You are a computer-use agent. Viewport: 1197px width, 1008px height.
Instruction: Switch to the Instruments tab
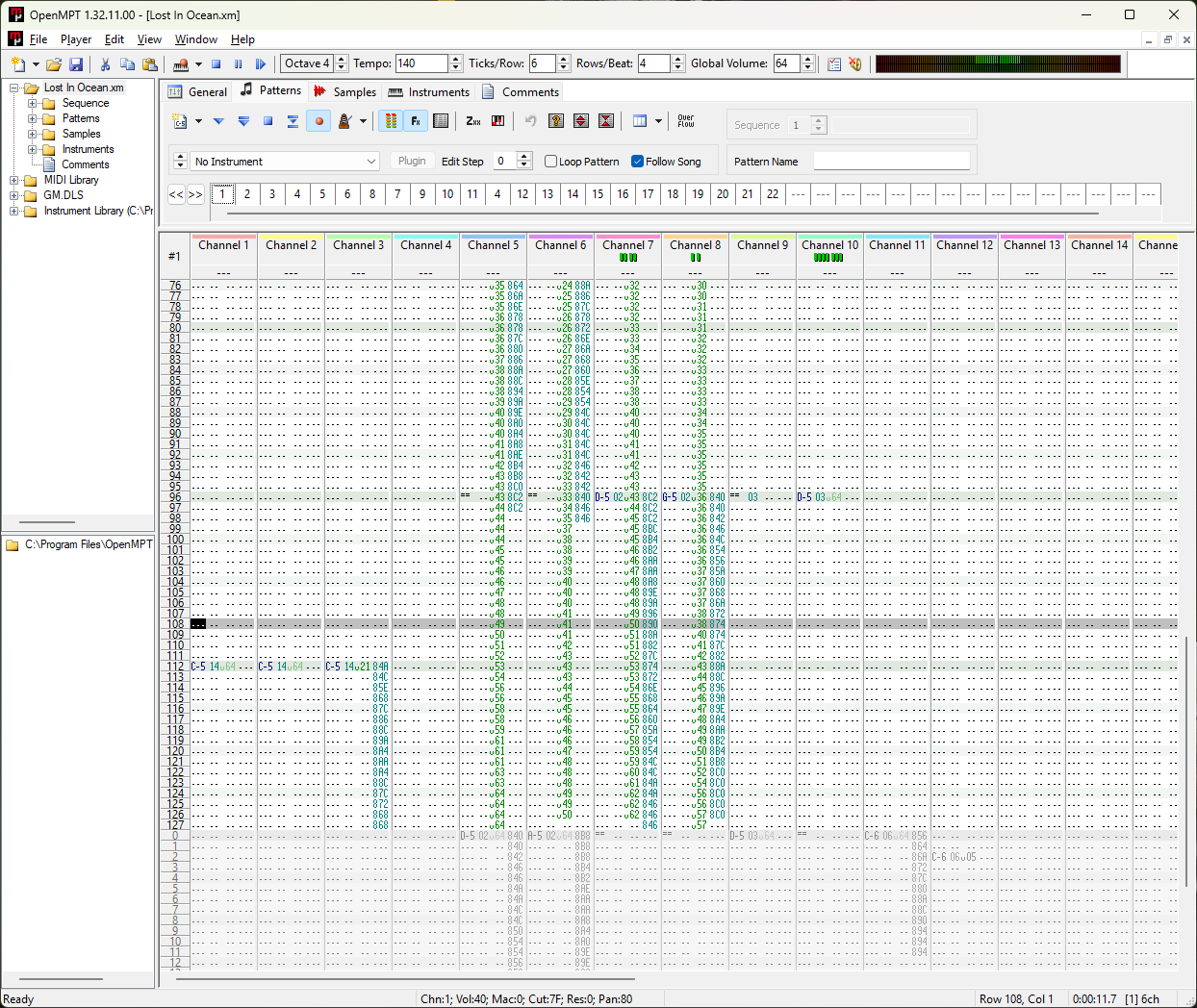429,92
